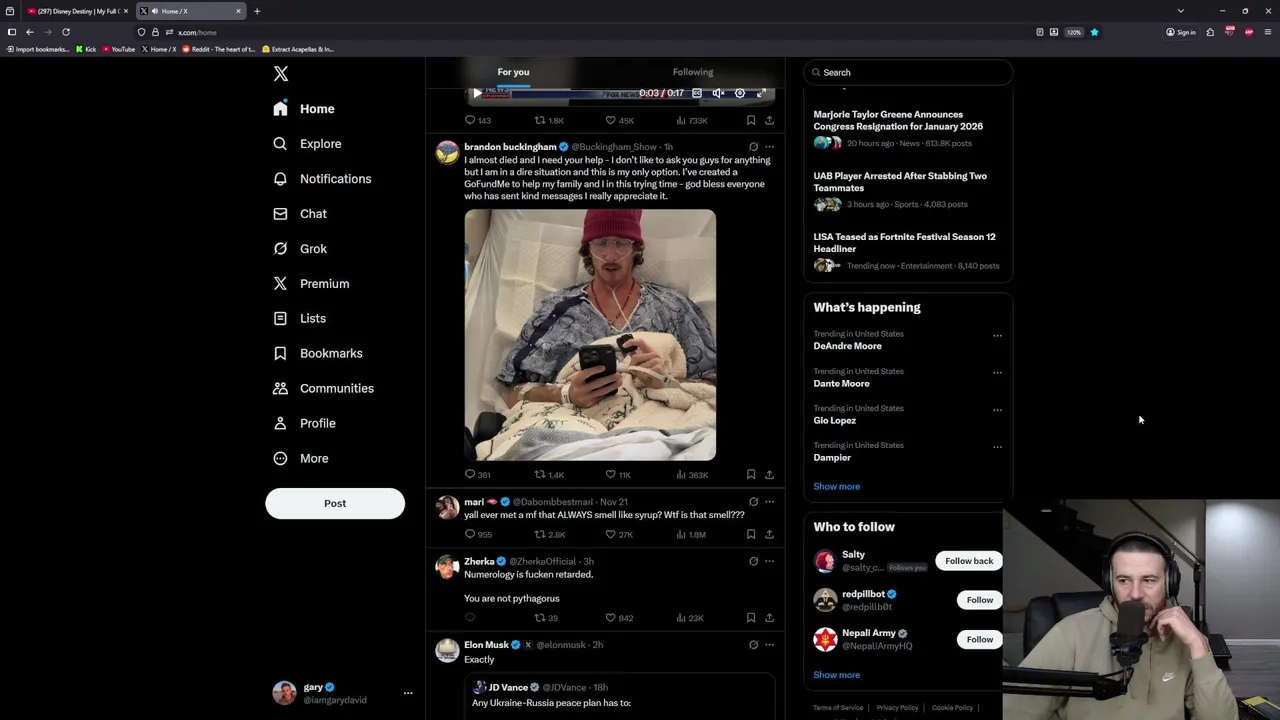Repost the post with 1.8K reposts
Image resolution: width=1280 pixels, height=720 pixels.
(x=549, y=120)
